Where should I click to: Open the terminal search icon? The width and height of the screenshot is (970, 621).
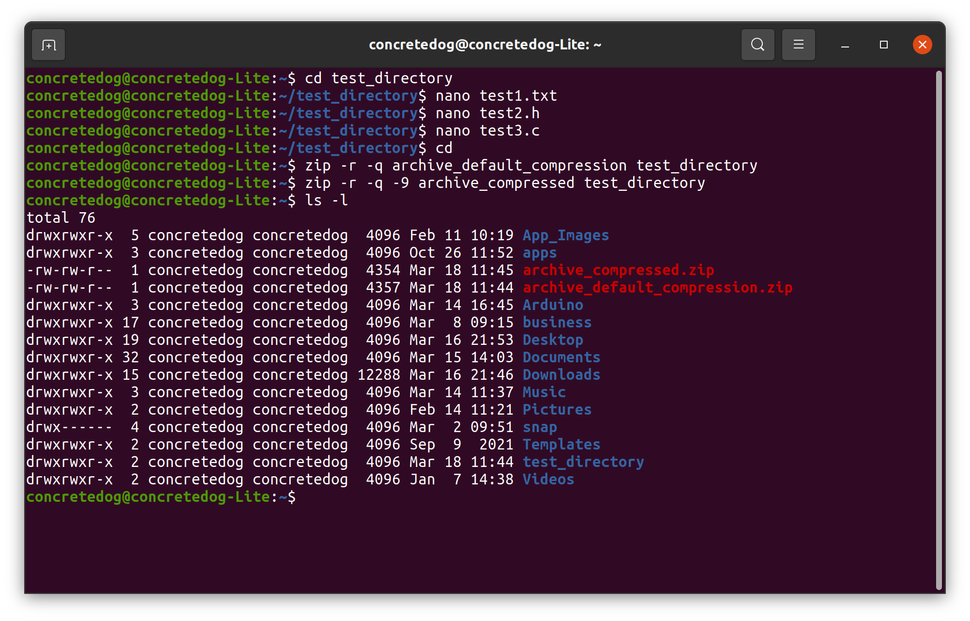[x=757, y=44]
